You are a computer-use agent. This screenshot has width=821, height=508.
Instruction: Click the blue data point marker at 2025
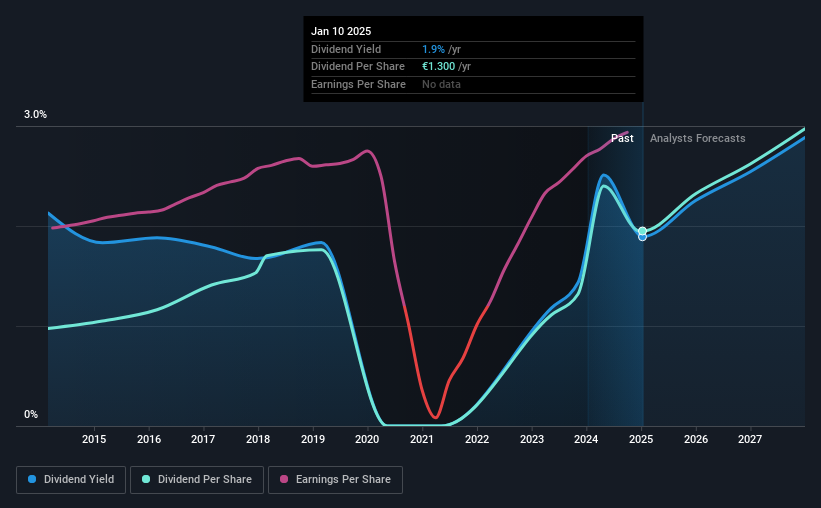pos(642,237)
